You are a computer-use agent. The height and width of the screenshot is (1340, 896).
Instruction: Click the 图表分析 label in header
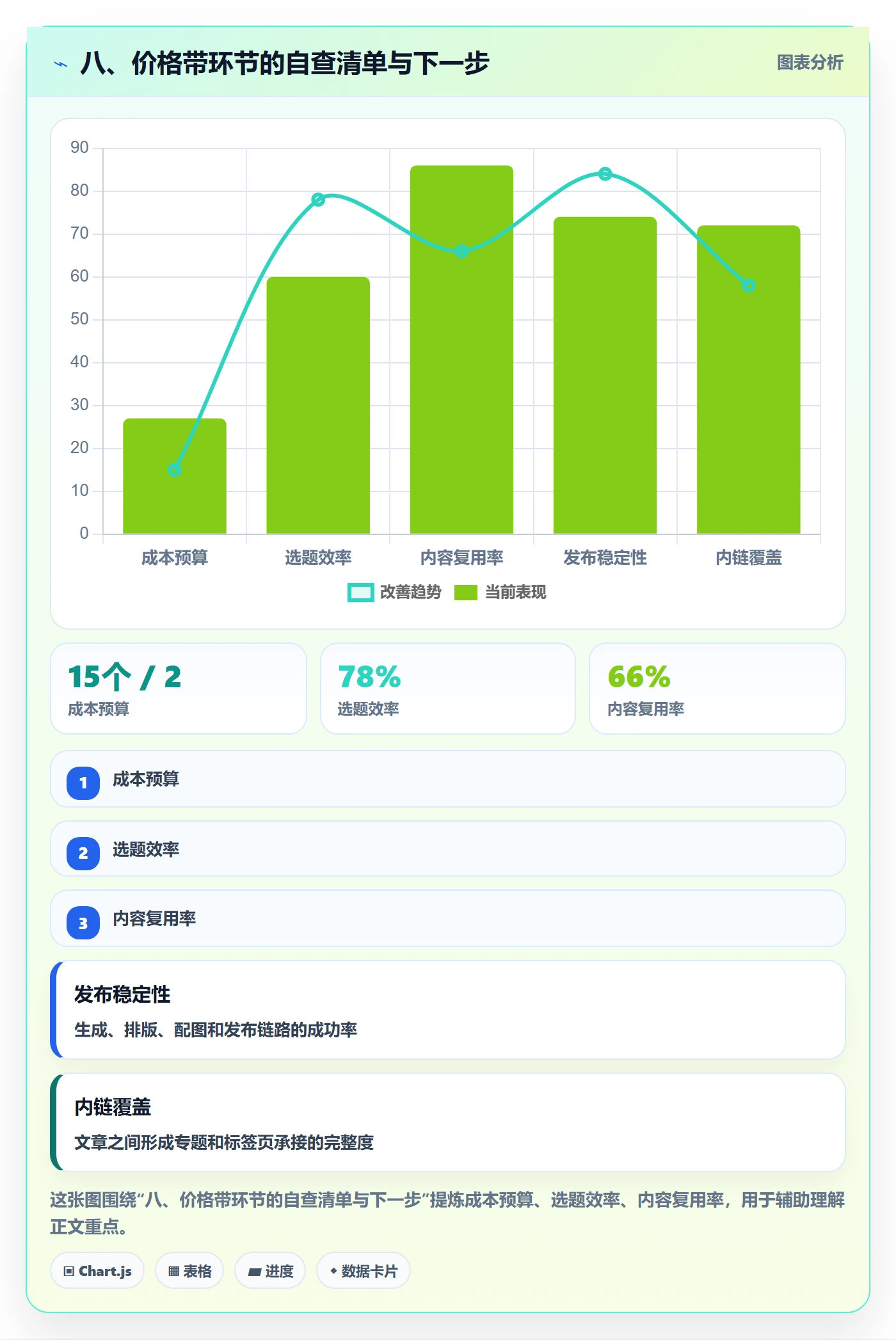810,63
